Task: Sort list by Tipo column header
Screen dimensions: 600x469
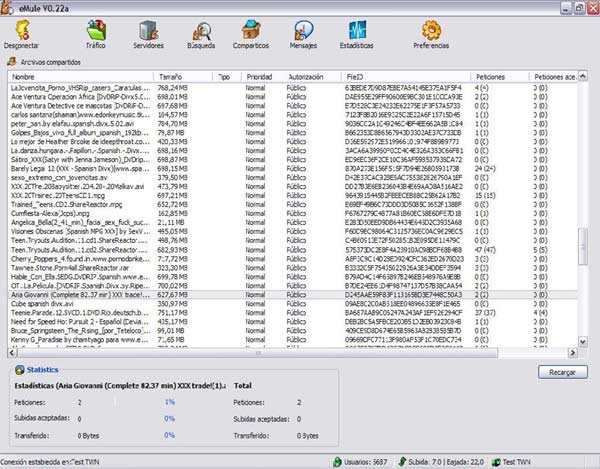Action: [x=227, y=77]
